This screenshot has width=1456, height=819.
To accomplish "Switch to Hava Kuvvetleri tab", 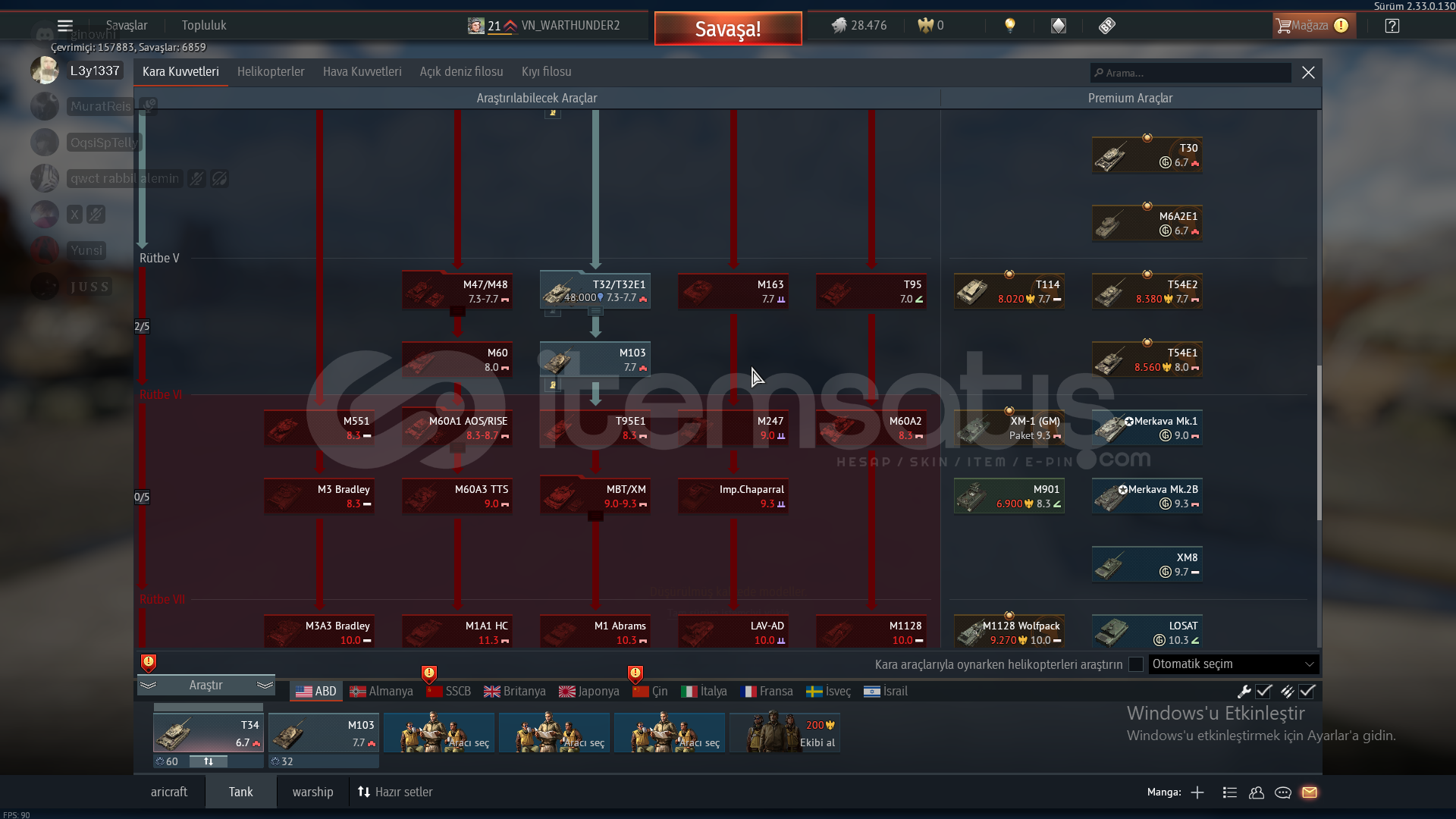I will (x=362, y=72).
